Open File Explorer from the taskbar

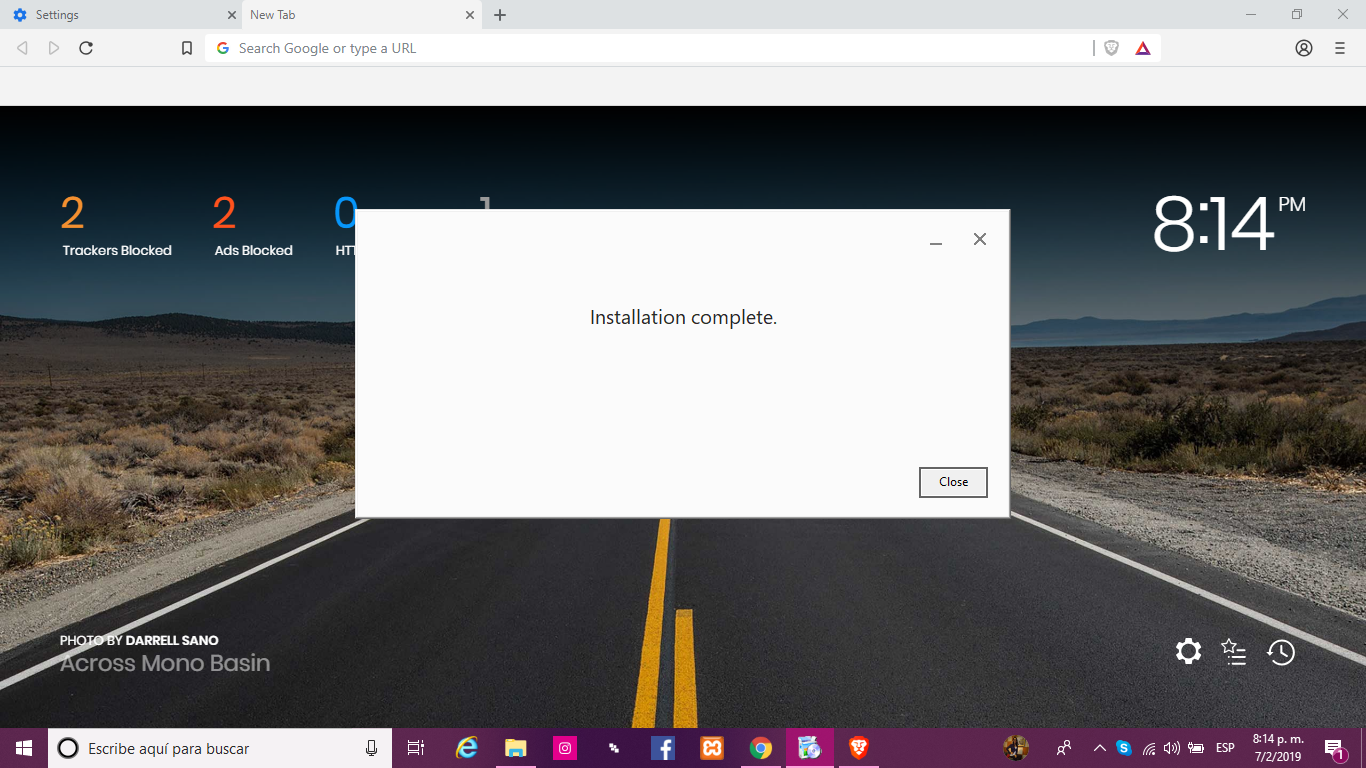point(516,748)
